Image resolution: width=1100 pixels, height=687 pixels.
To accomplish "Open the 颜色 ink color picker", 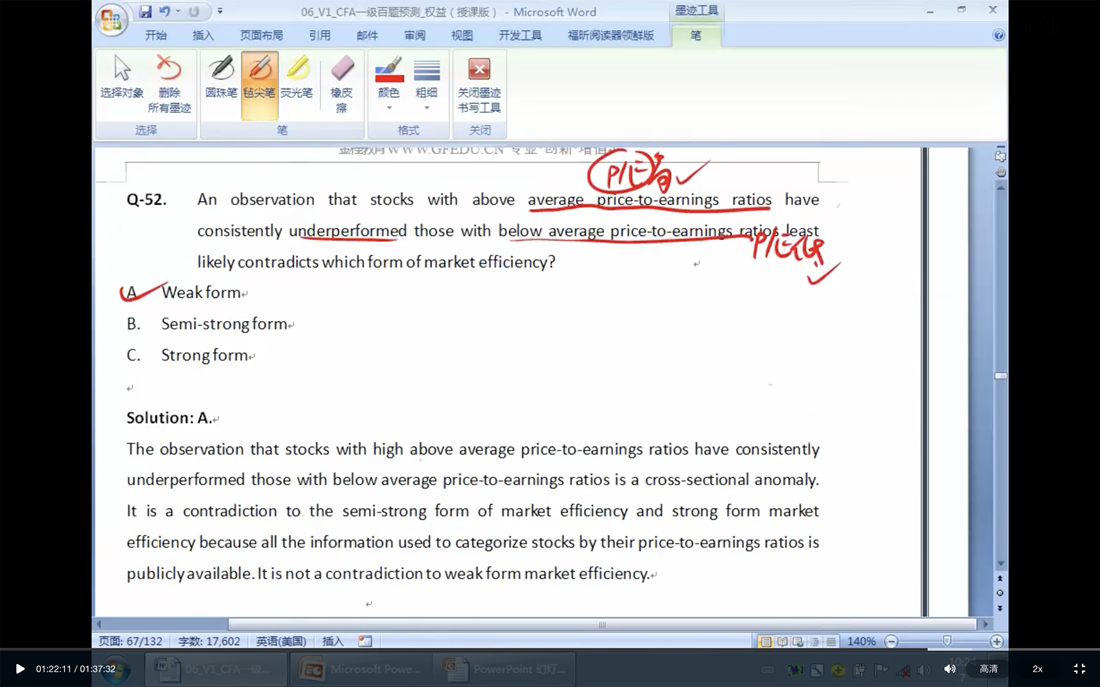I will pos(389,84).
